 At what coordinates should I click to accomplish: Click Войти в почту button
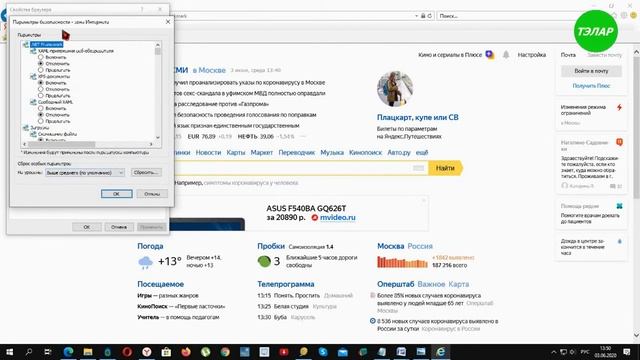click(x=591, y=71)
